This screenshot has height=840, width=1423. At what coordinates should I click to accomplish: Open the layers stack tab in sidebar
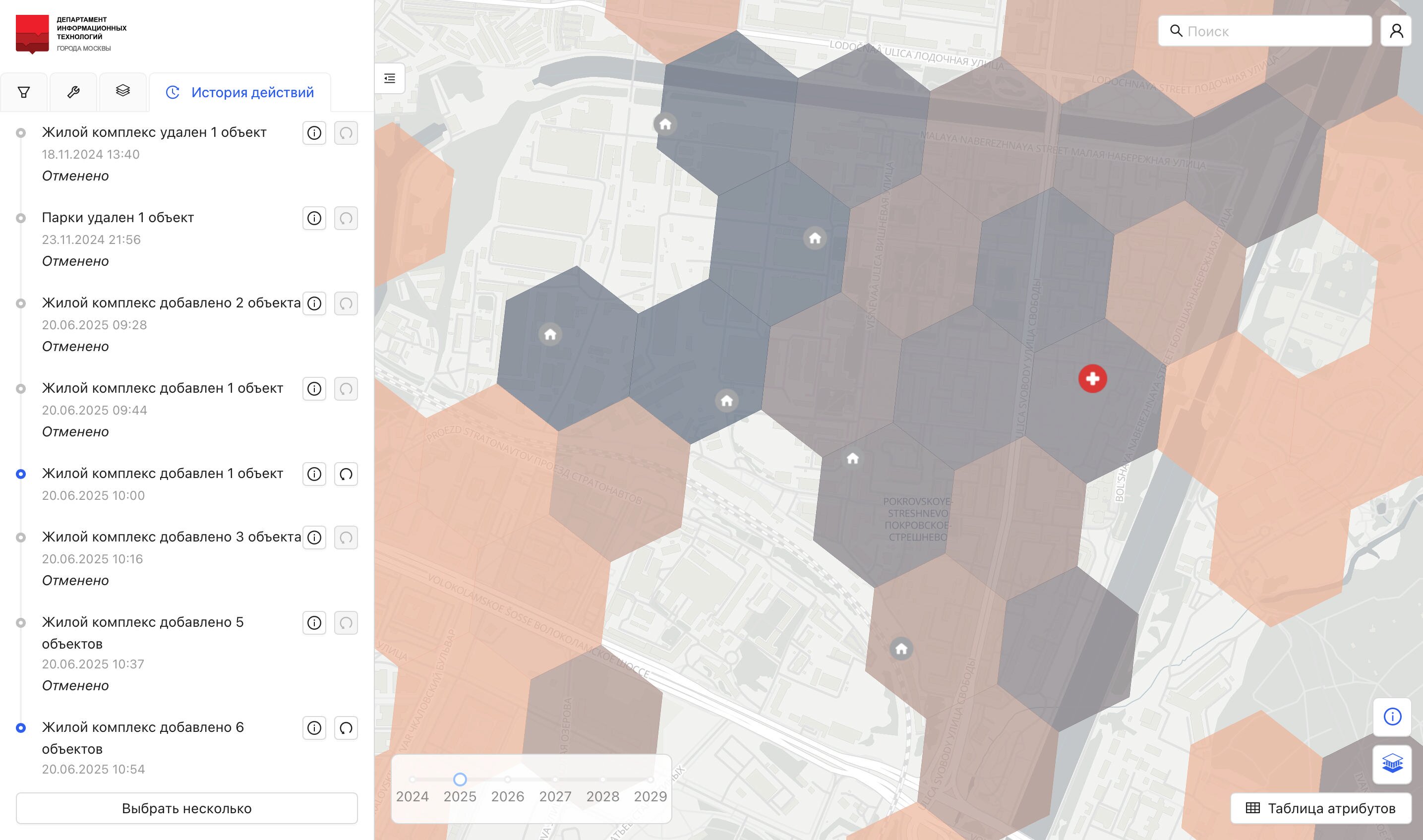click(x=123, y=91)
